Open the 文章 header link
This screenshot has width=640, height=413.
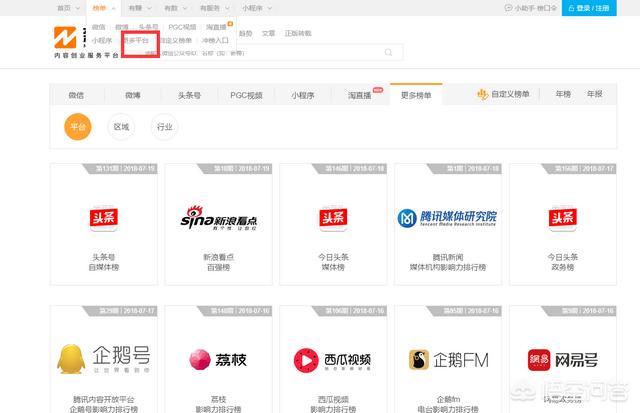[268, 33]
